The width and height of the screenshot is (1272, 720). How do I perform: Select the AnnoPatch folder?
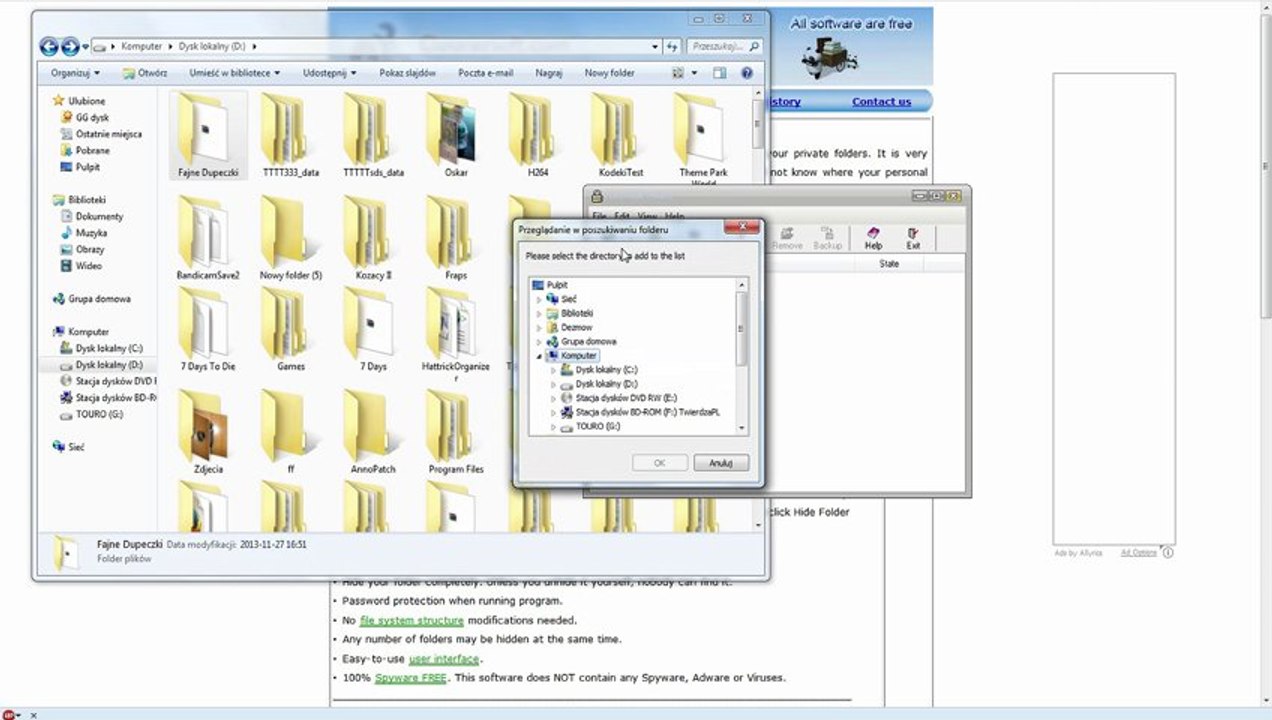pyautogui.click(x=373, y=432)
